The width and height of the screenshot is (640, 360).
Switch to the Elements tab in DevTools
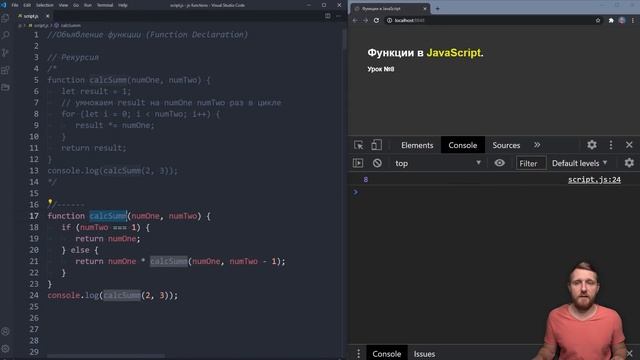(x=417, y=145)
